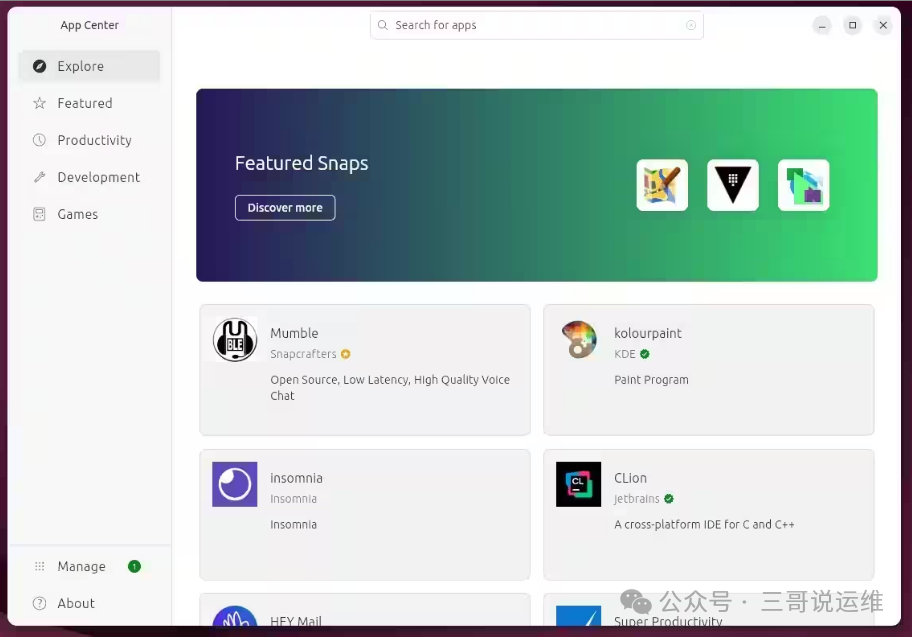
Task: Open the map-editor featured snap icon
Action: [x=662, y=185]
